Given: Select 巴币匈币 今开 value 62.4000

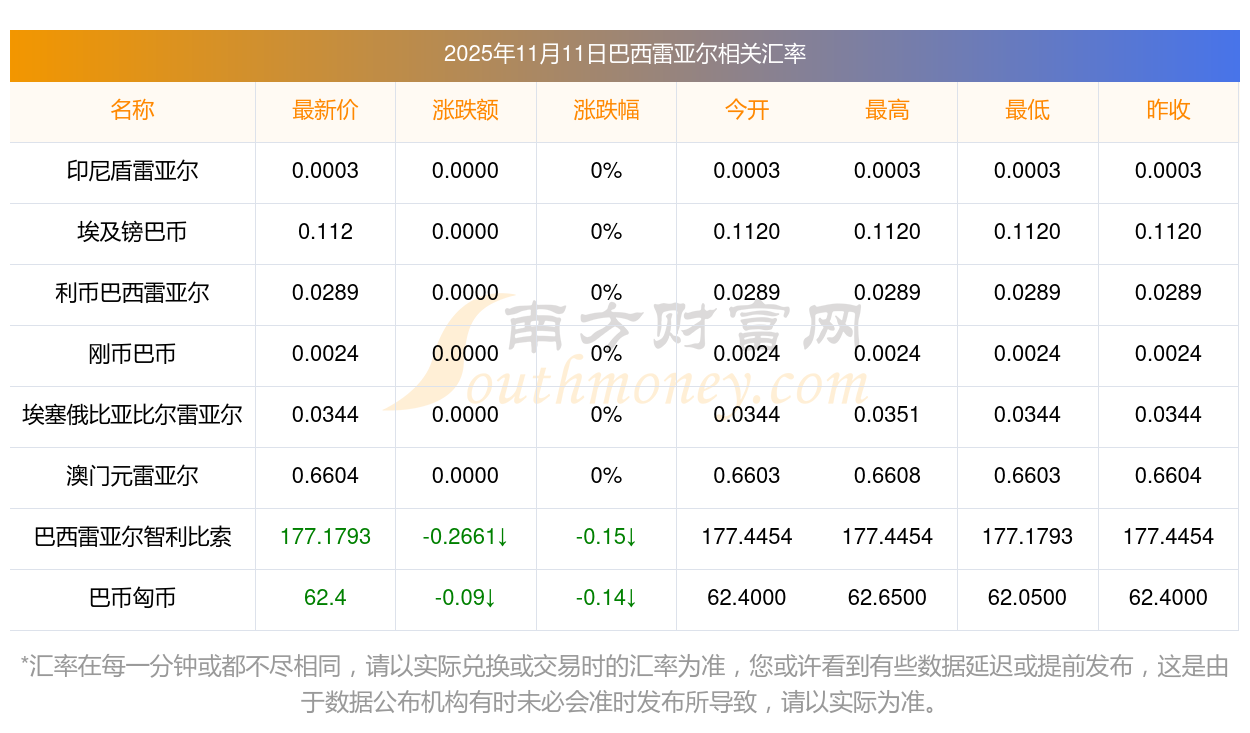Looking at the screenshot, I should (747, 598).
